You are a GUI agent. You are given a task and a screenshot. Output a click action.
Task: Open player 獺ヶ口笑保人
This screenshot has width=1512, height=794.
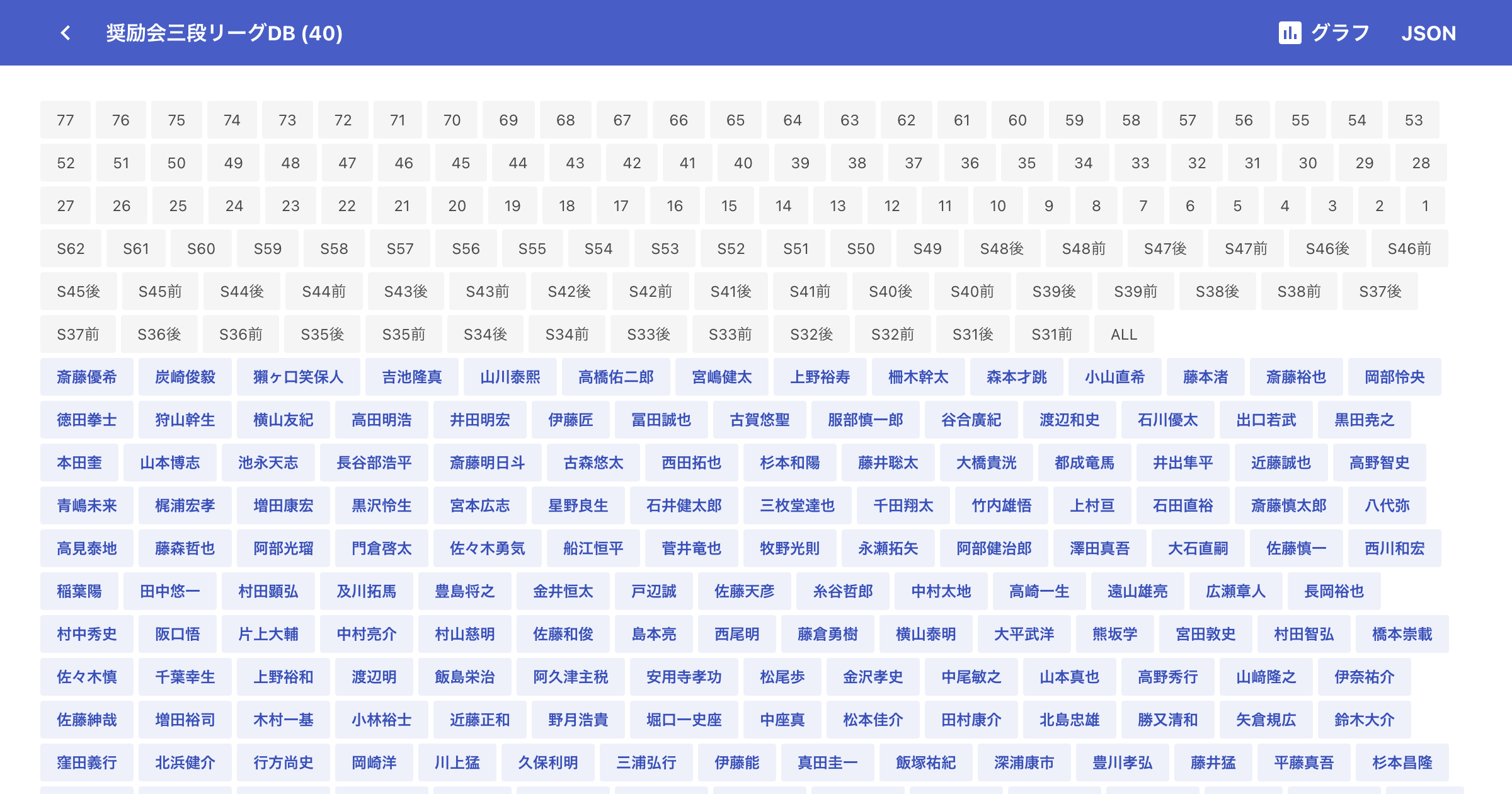[x=299, y=377]
